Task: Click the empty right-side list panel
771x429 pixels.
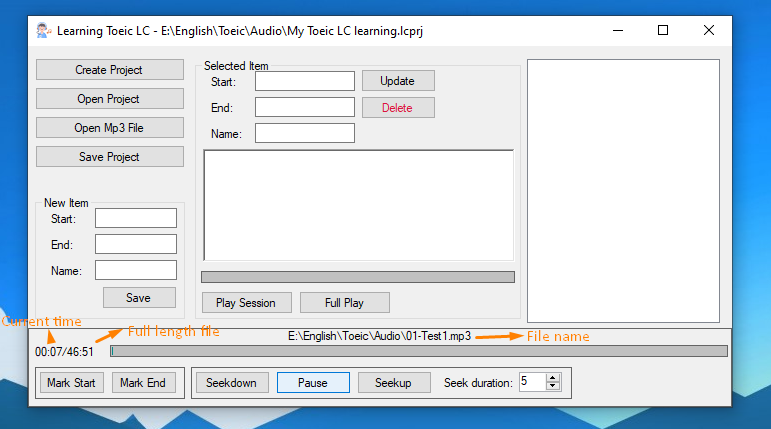Action: (x=623, y=191)
